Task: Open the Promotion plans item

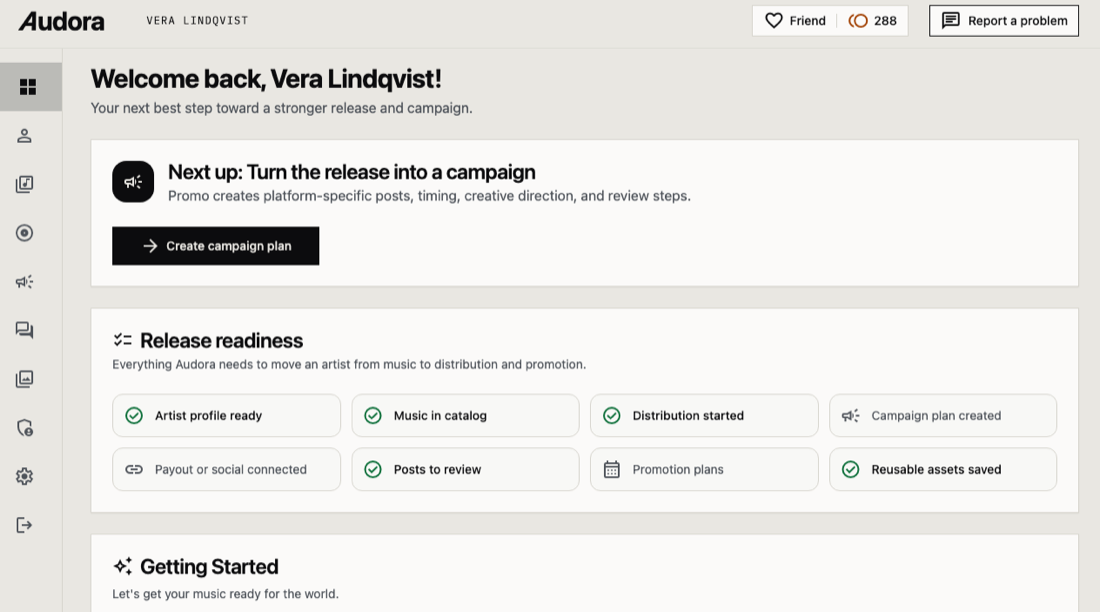Action: click(704, 470)
